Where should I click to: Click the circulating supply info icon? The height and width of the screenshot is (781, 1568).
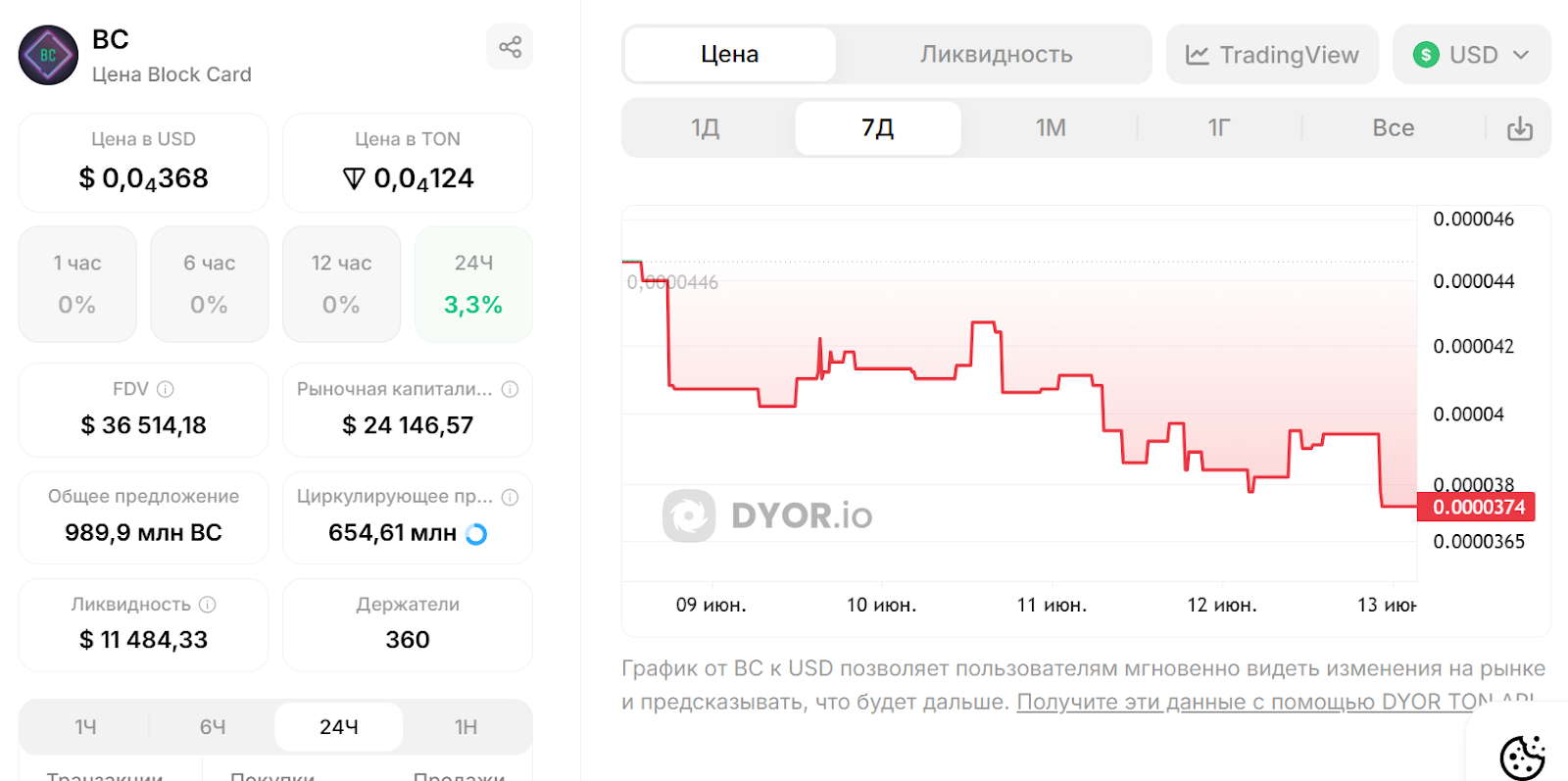click(510, 497)
